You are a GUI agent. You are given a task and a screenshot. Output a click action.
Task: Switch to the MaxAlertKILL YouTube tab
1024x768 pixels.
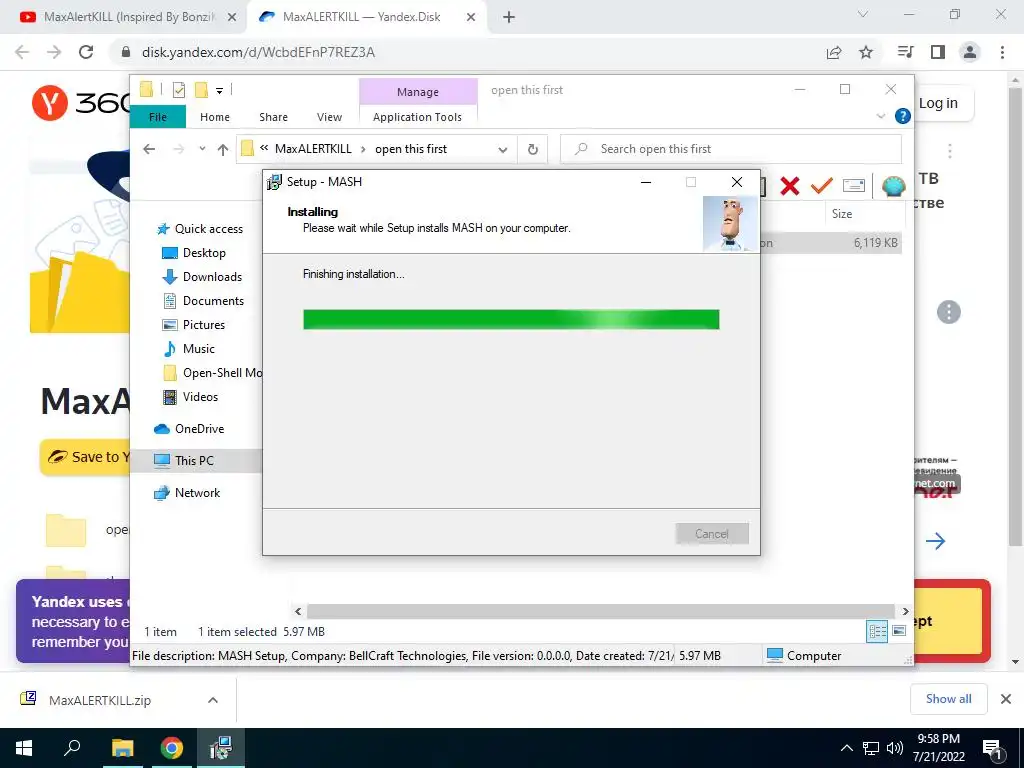click(129, 17)
